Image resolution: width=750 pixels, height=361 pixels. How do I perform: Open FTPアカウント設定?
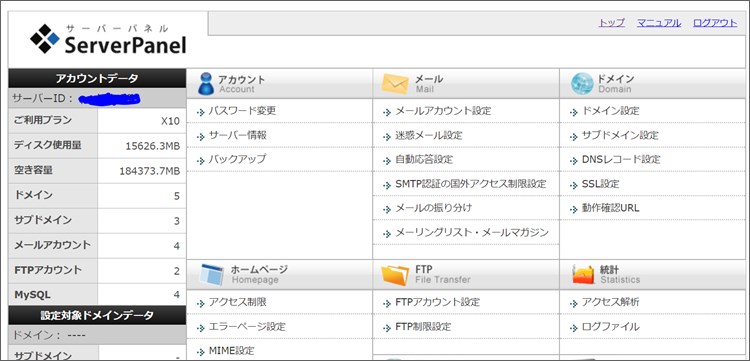437,302
